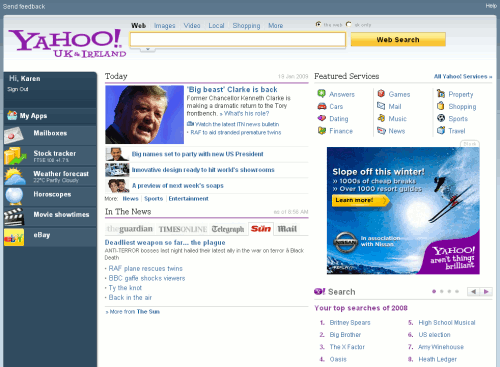The image size is (500, 367).
Task: Click BBC gaffe shocks viewers link
Action: 147,278
